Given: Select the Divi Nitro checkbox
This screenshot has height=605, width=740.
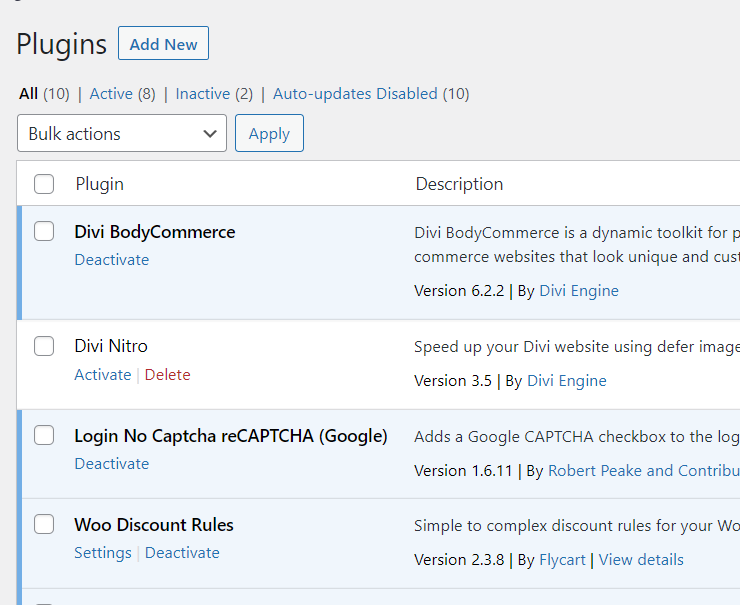Looking at the screenshot, I should [x=44, y=346].
